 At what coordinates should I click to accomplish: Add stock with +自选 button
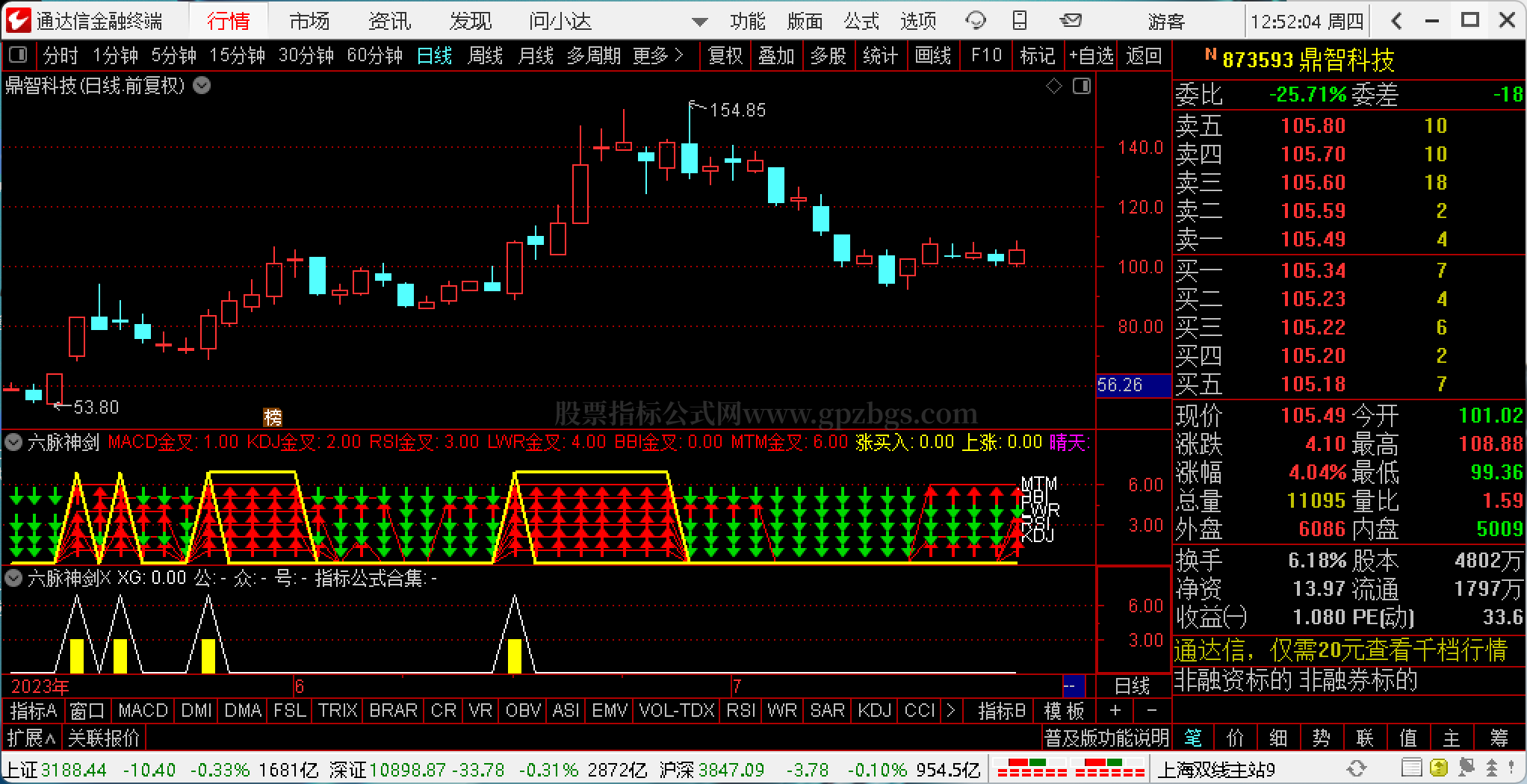click(1091, 55)
